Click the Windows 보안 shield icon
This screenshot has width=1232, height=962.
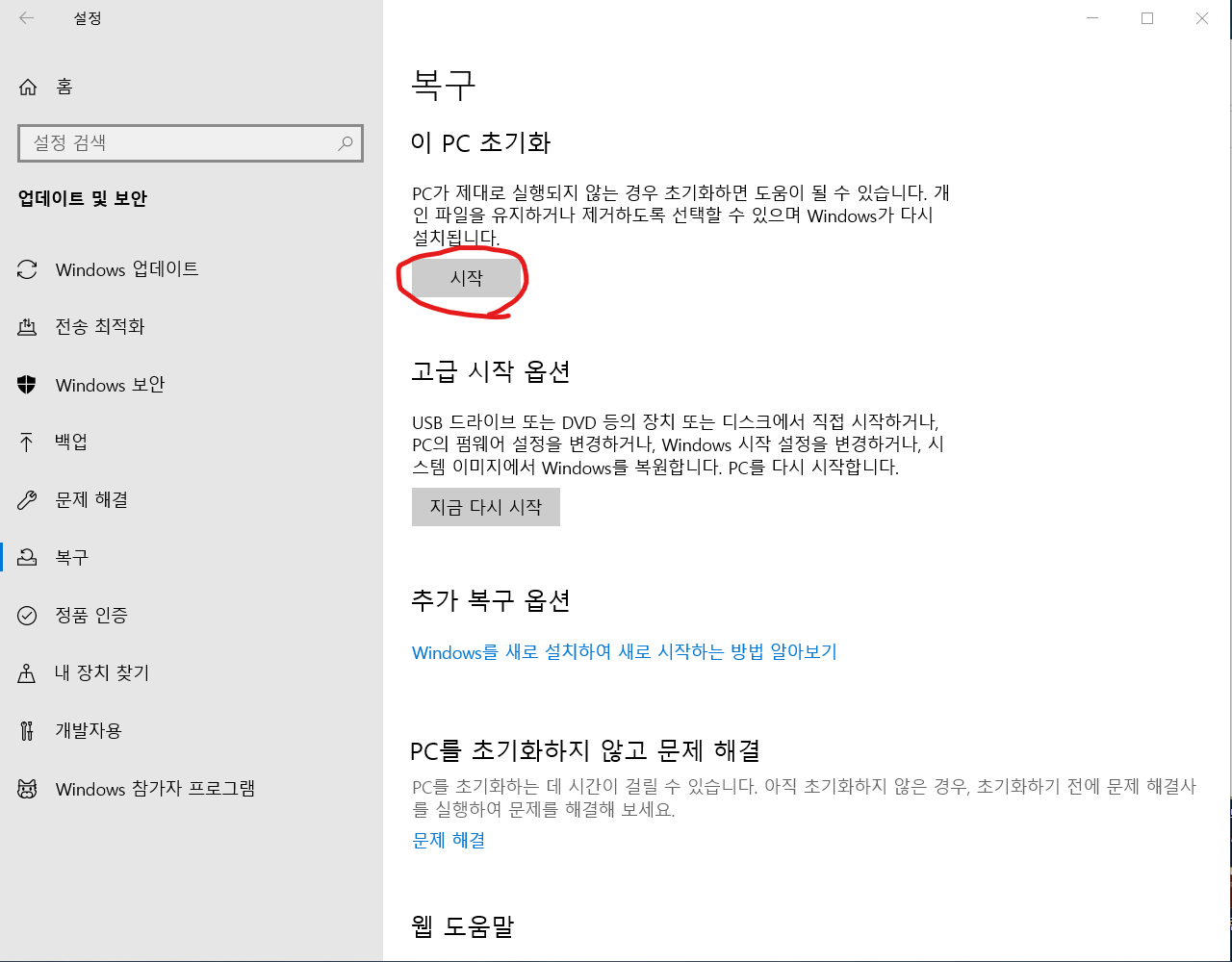point(27,385)
